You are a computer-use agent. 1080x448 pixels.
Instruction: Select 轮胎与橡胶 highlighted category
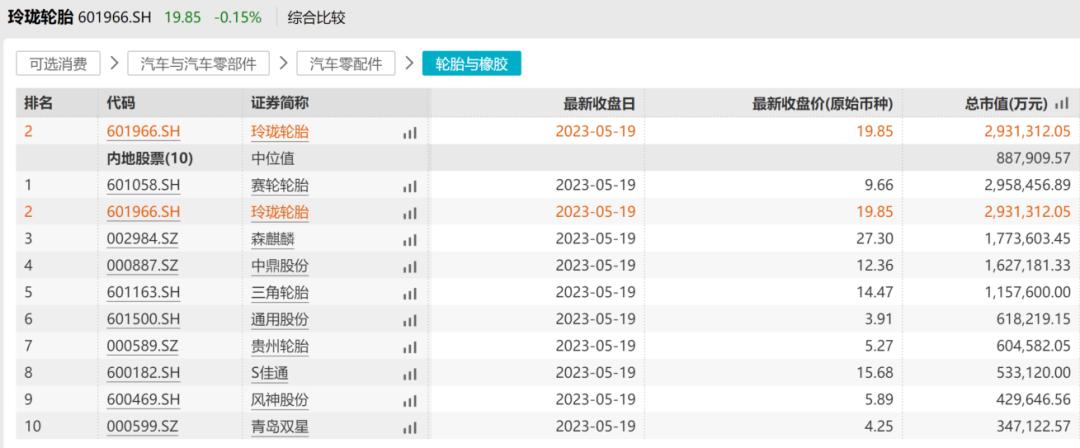coord(472,63)
